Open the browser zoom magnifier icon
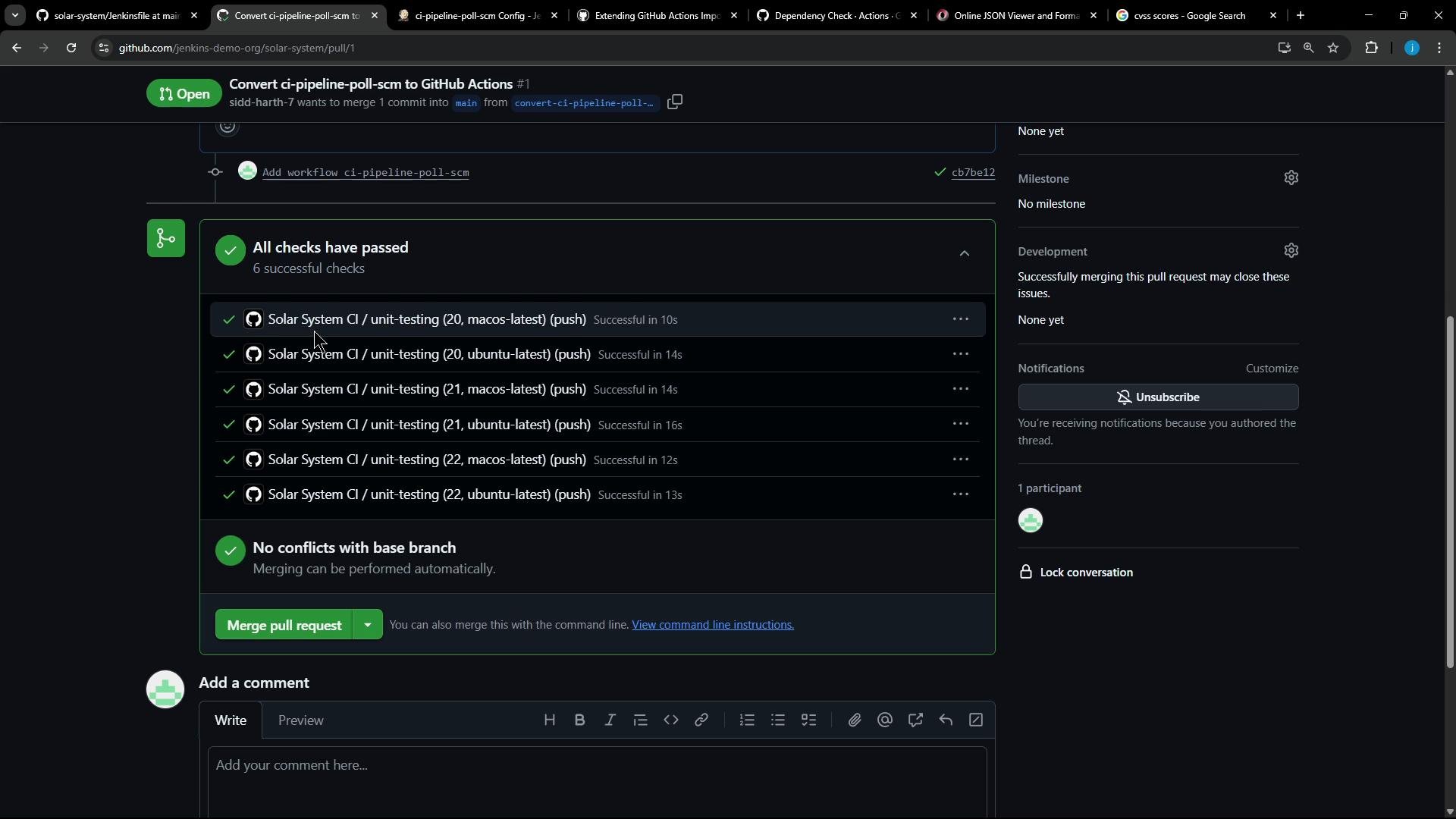The image size is (1456, 819). [1309, 48]
